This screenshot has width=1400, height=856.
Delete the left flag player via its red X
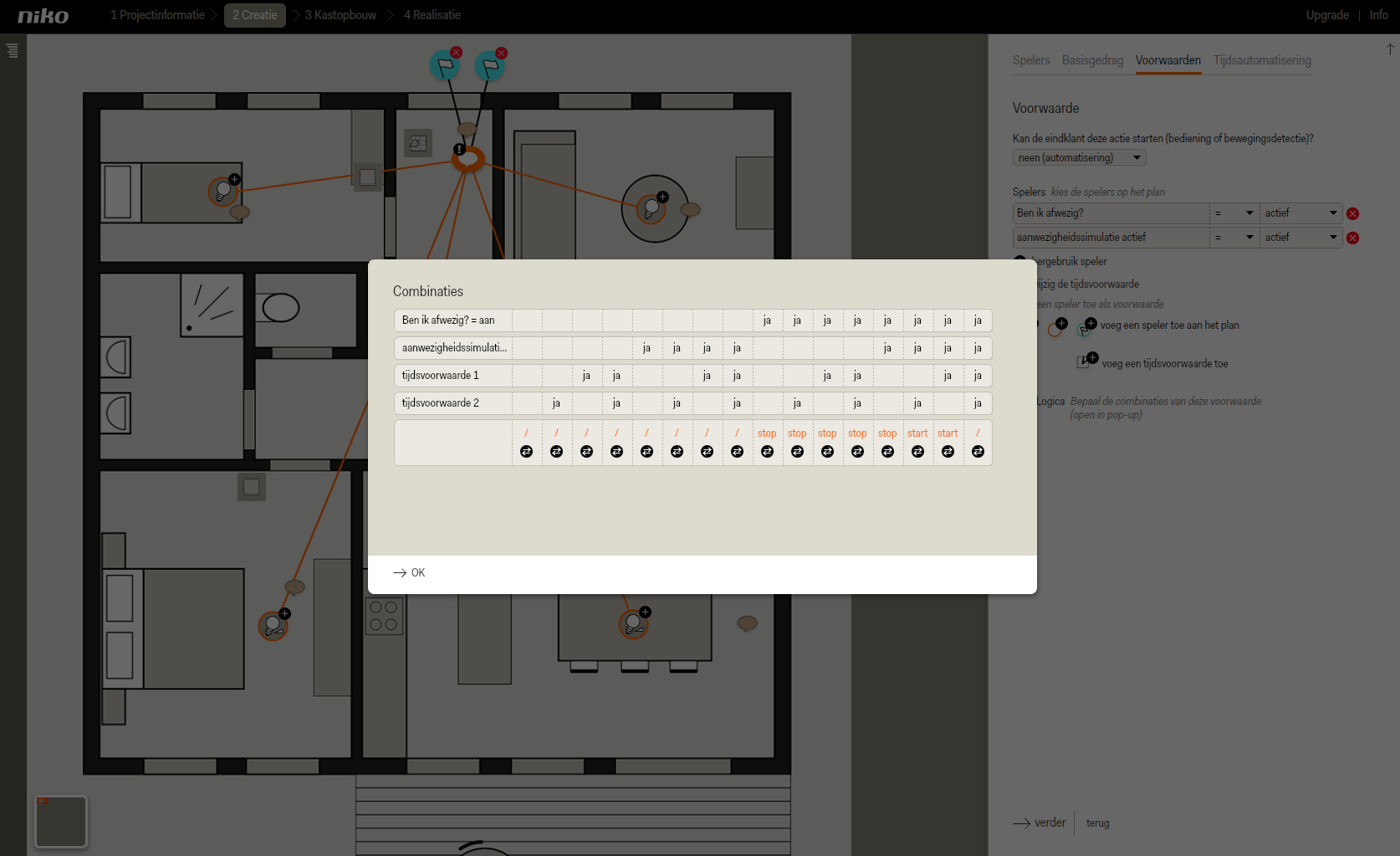456,53
